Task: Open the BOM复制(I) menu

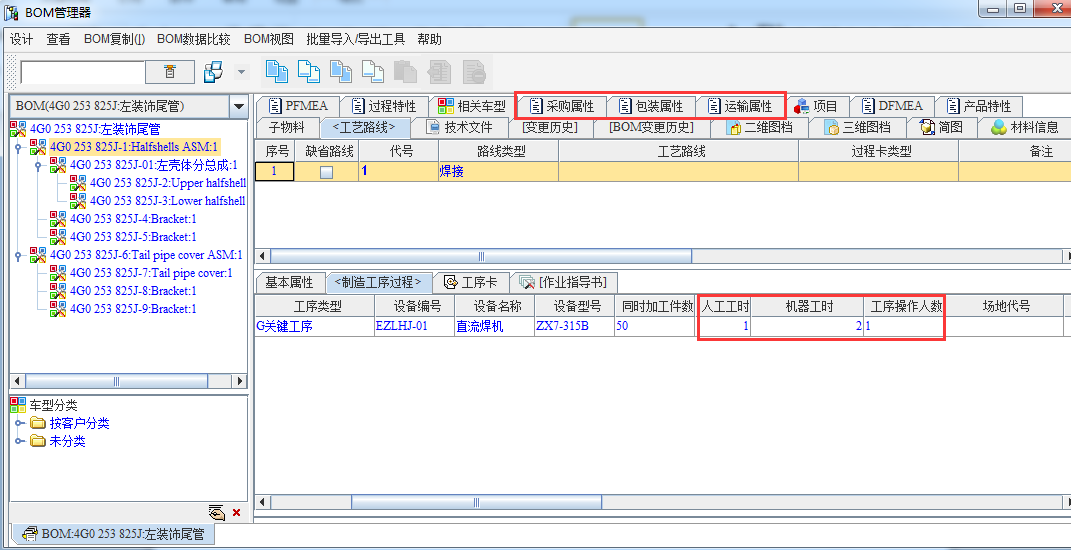Action: tap(115, 40)
